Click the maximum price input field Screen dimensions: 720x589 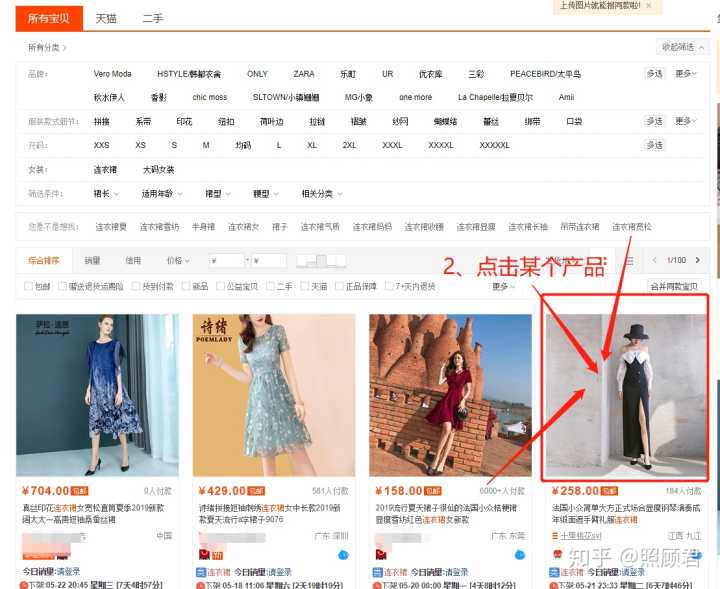pos(269,261)
